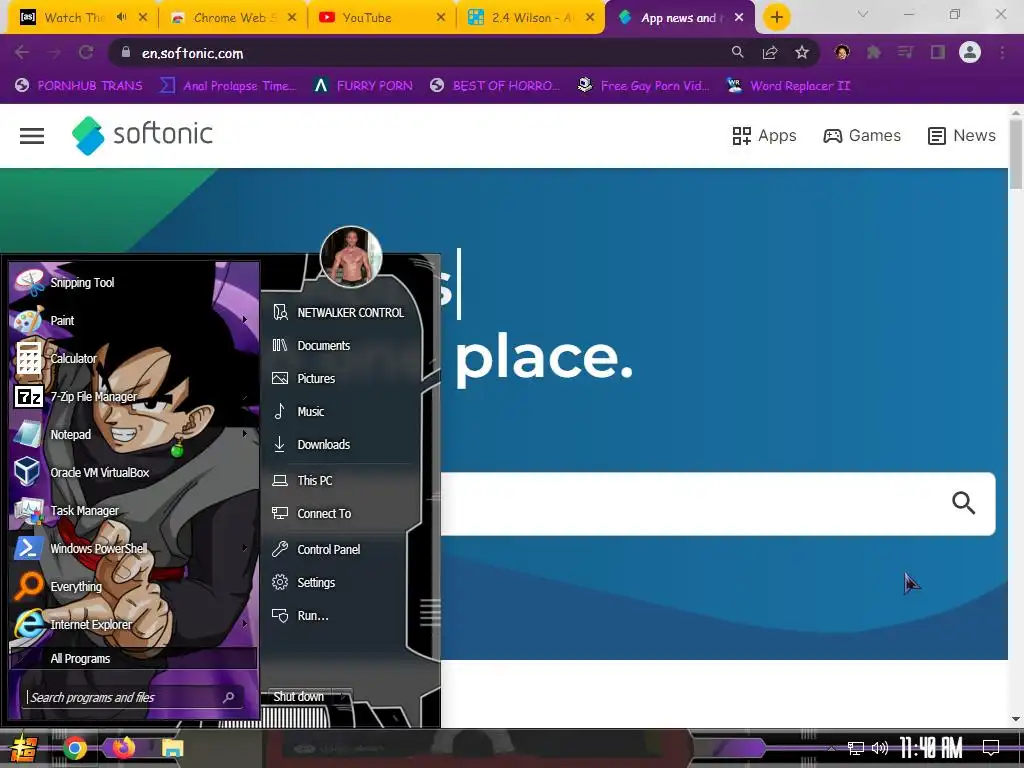
Task: Open the Chrome profile avatar
Action: (970, 52)
